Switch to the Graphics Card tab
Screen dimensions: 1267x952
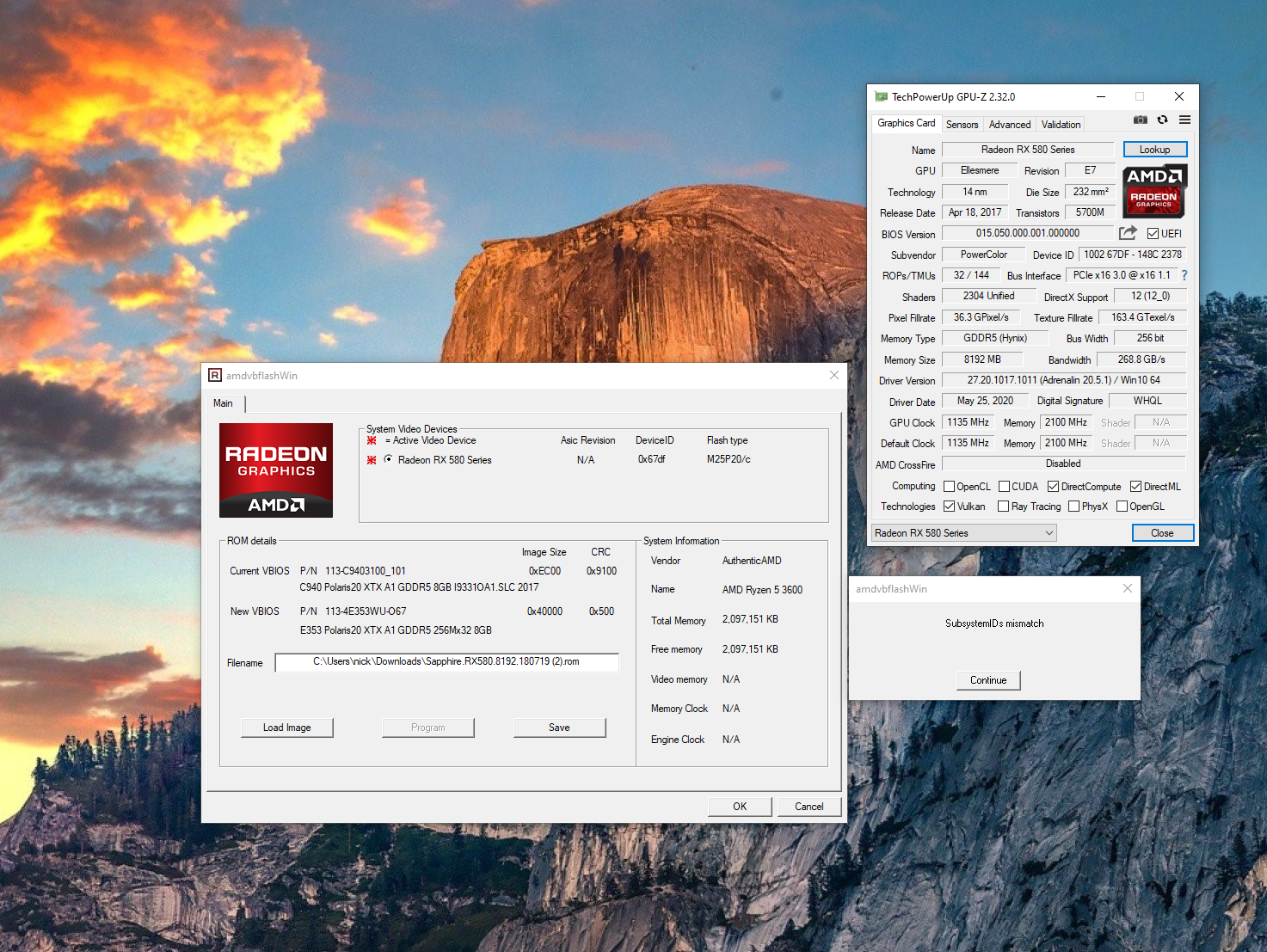pyautogui.click(x=906, y=123)
